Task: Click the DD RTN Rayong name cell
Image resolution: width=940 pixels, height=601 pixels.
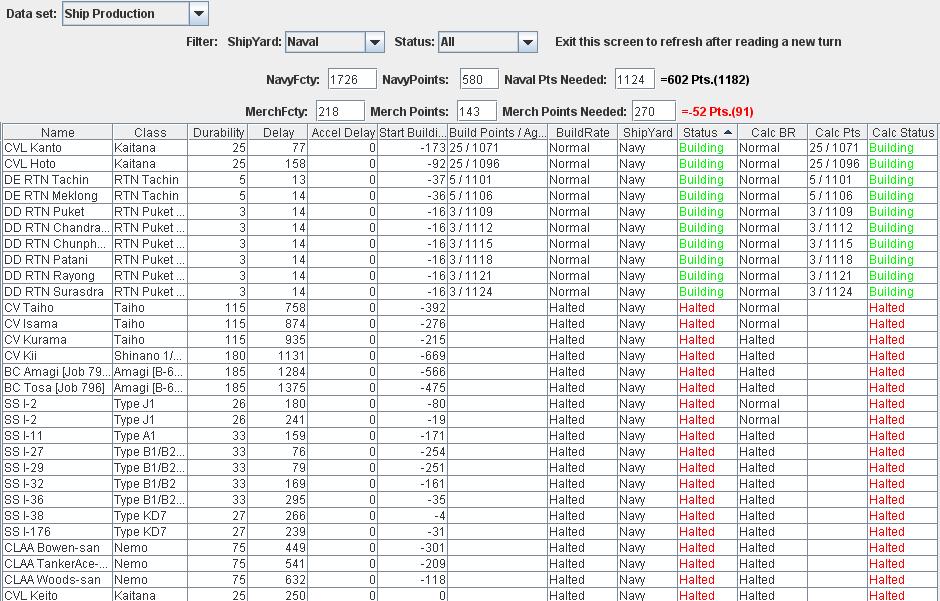Action: pyautogui.click(x=58, y=276)
